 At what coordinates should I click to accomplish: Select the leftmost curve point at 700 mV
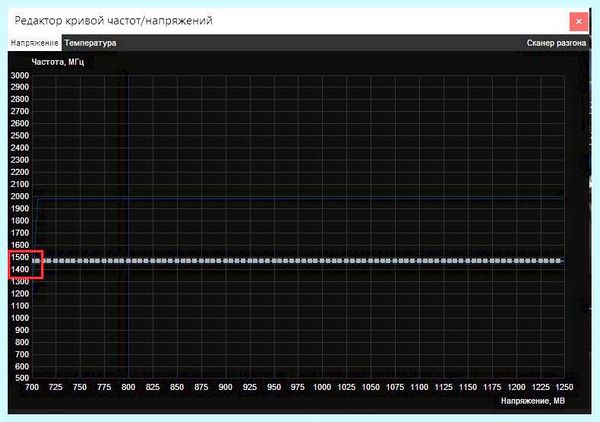[x=35, y=261]
